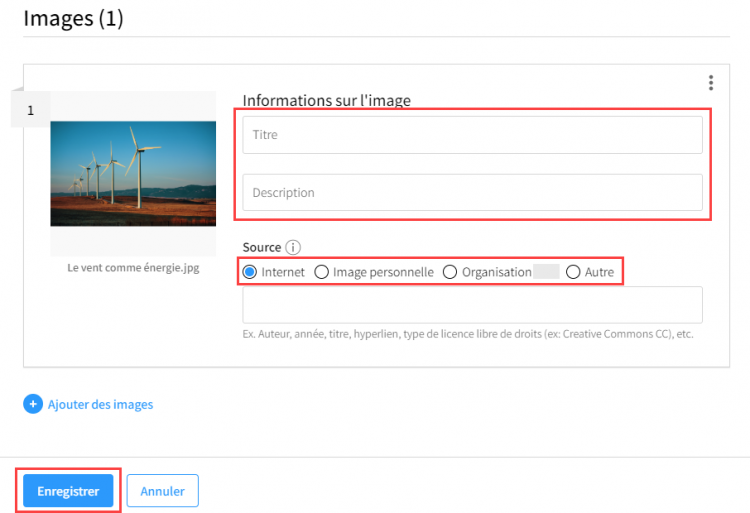Click the Titre input field
The image size is (750, 513).
(472, 135)
